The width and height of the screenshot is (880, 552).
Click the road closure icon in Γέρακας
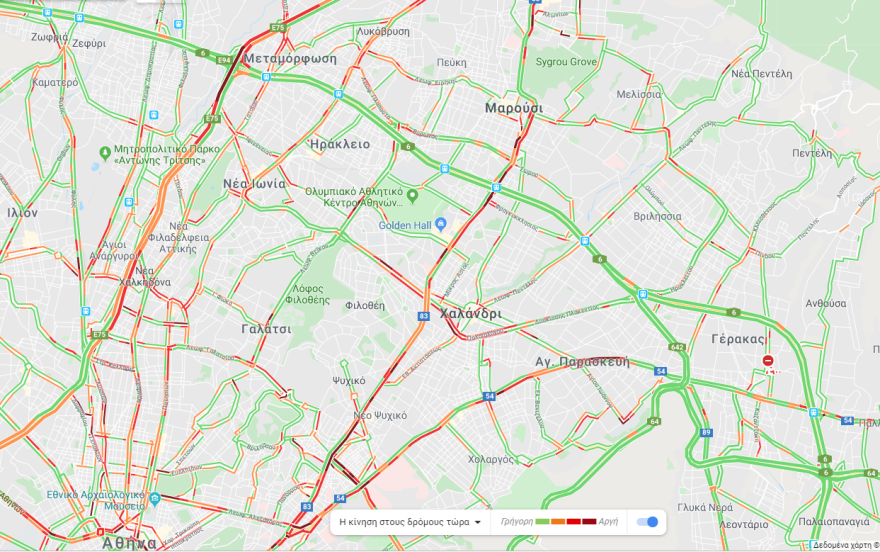point(768,360)
